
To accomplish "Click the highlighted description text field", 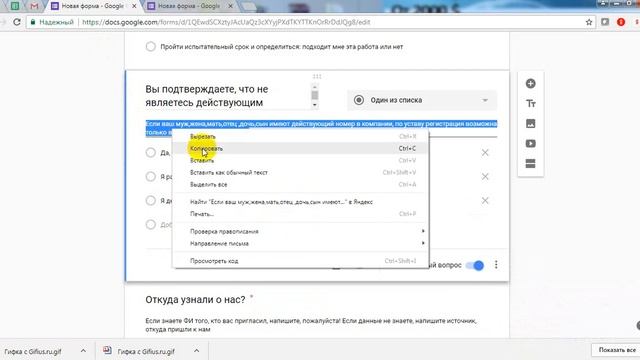I will (321, 128).
